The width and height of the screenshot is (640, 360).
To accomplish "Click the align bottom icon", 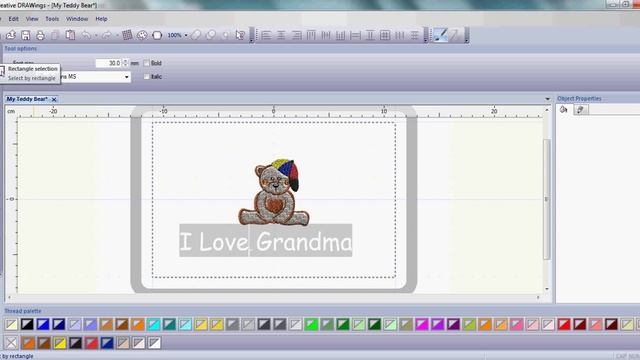I will 340,36.
